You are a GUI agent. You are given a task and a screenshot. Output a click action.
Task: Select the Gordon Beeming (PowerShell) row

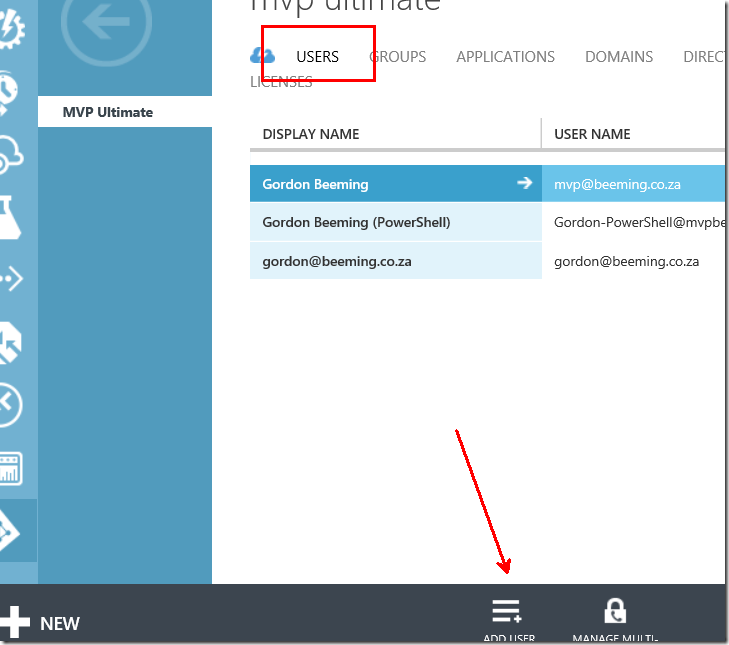coord(487,222)
